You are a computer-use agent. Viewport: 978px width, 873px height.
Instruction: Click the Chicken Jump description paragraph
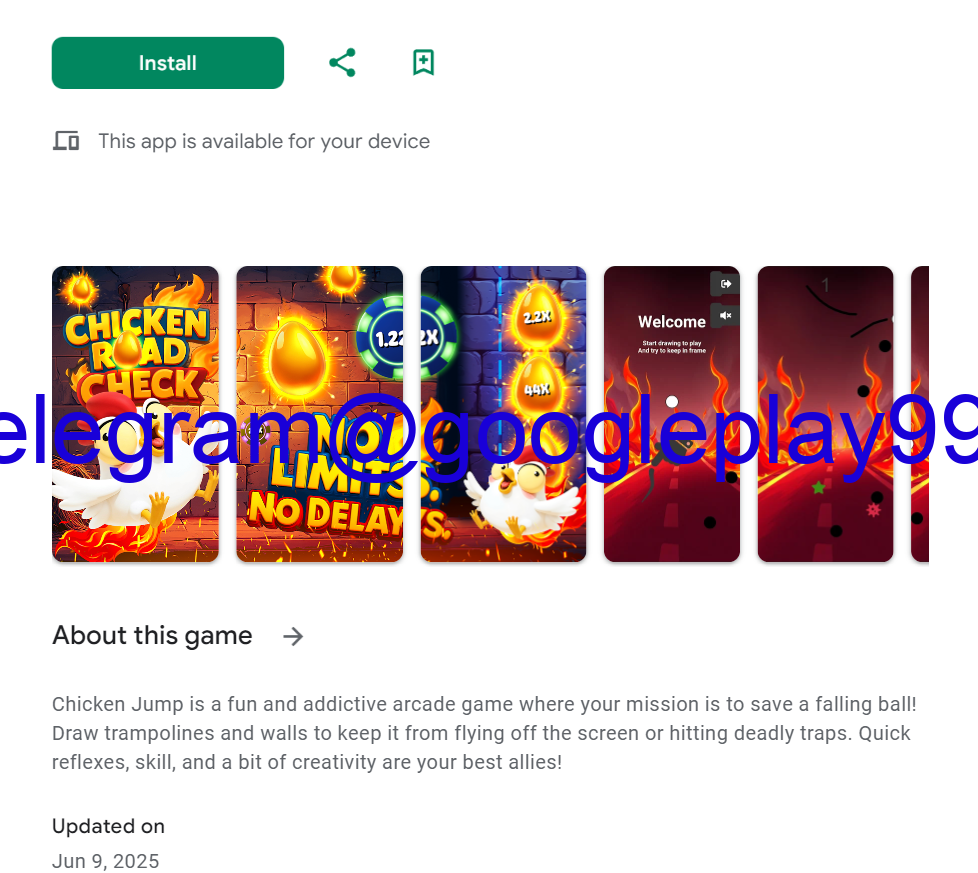484,733
